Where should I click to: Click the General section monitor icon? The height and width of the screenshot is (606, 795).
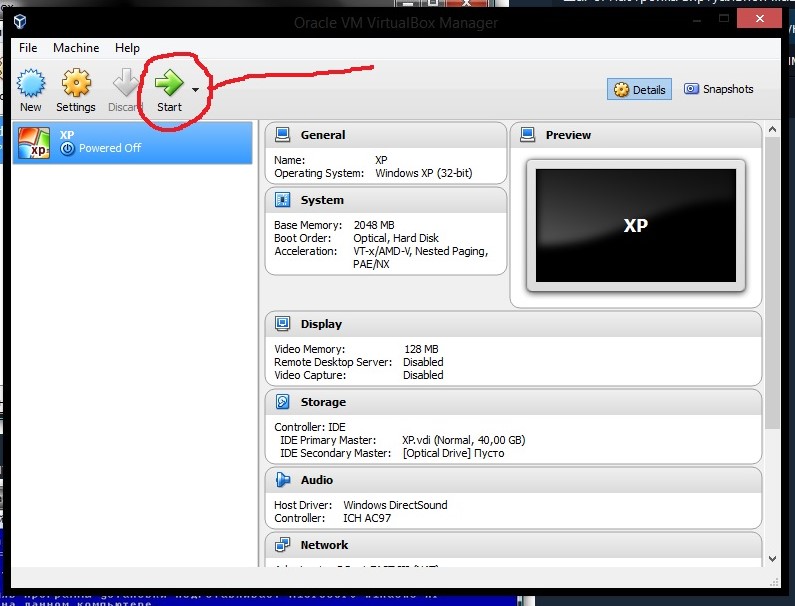click(x=282, y=135)
